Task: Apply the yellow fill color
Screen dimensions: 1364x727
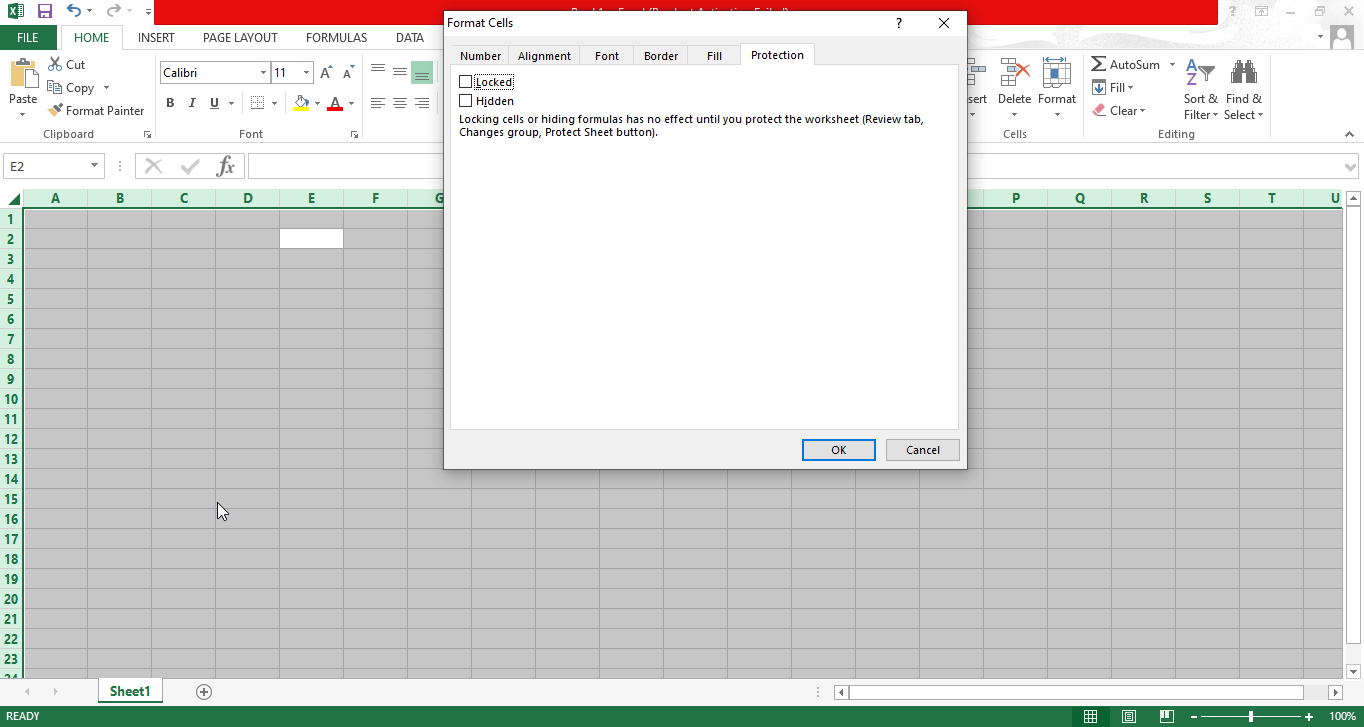Action: click(302, 103)
